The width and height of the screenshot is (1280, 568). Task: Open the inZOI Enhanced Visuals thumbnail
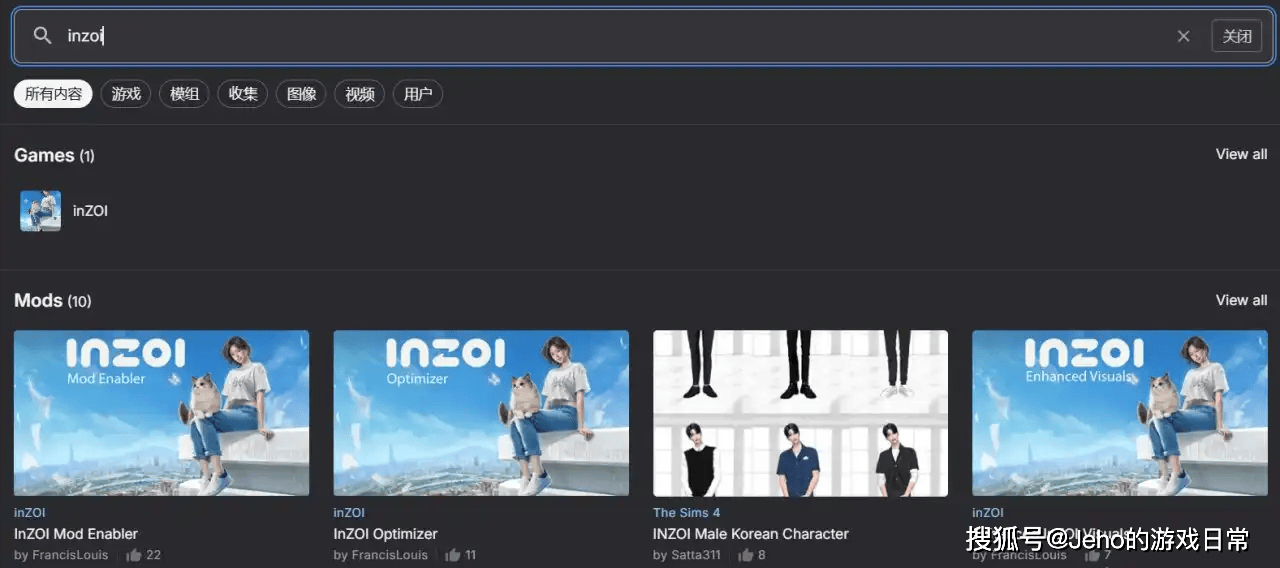[1120, 413]
